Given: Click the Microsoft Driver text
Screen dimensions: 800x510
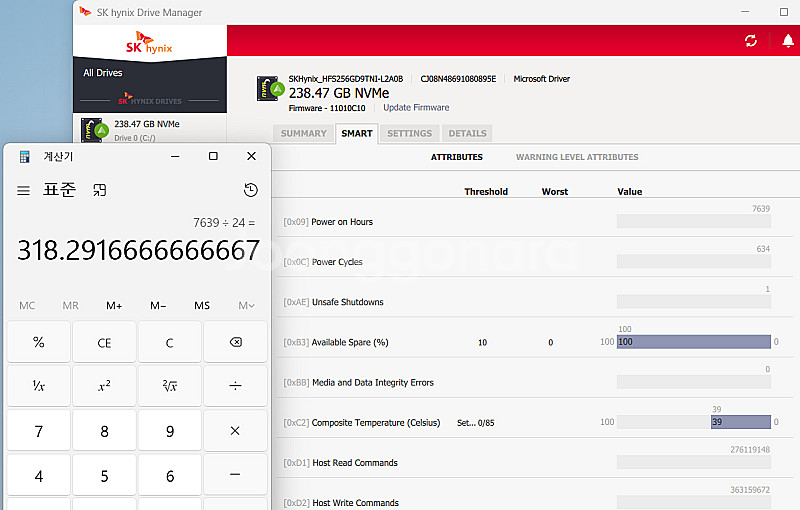Looking at the screenshot, I should [542, 79].
